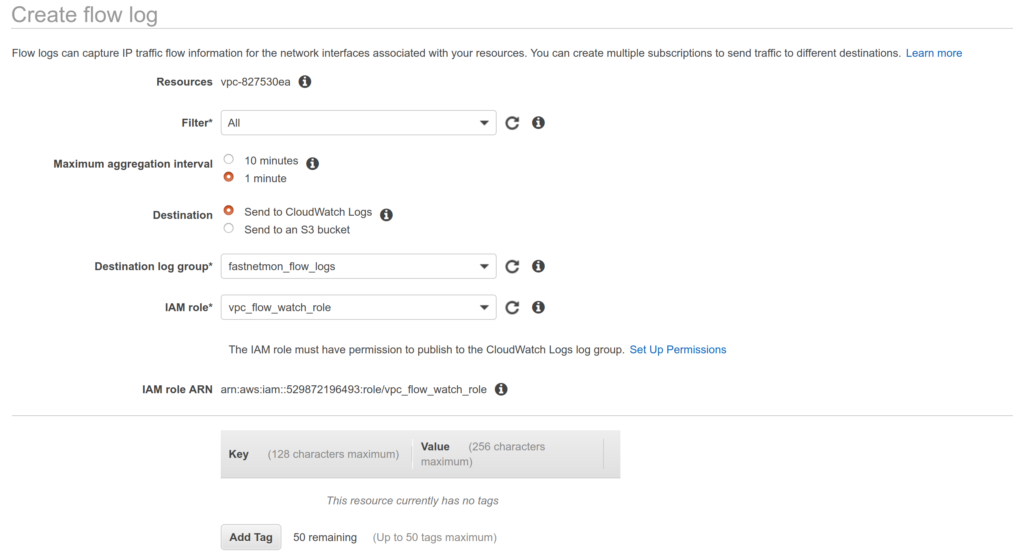The image size is (1024, 560).
Task: Click the '50 remaining' tags text
Action: (325, 537)
